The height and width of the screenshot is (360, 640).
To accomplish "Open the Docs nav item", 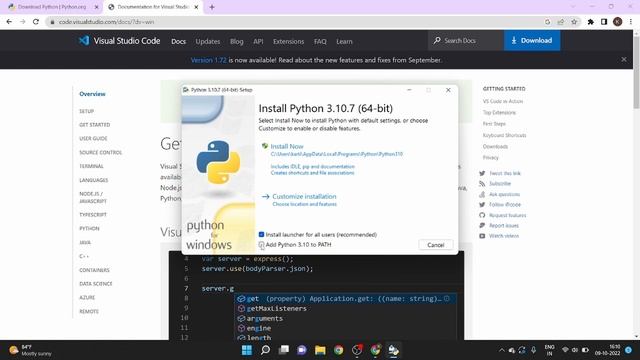I will pos(178,41).
